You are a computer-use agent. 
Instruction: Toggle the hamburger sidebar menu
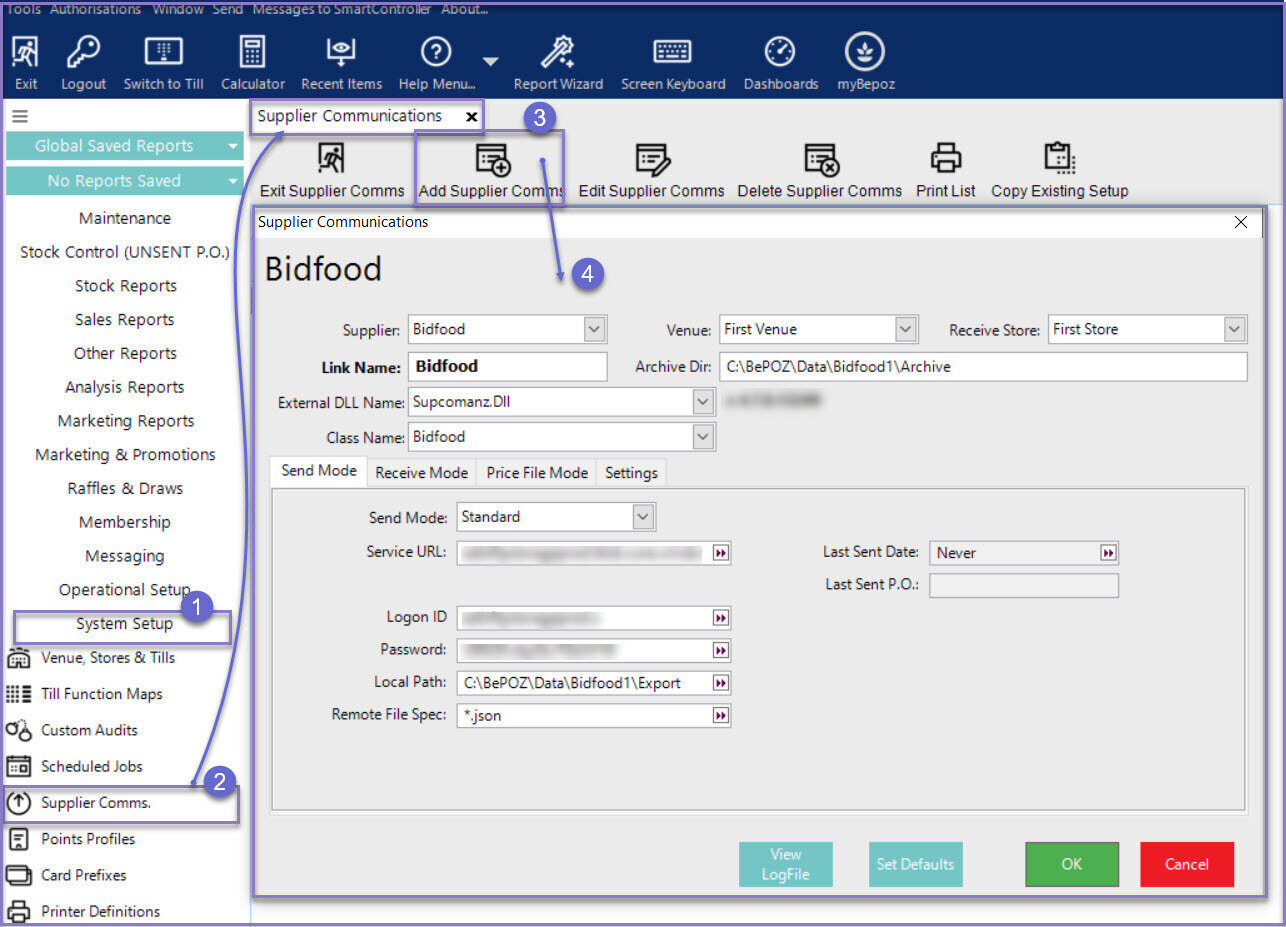point(19,116)
